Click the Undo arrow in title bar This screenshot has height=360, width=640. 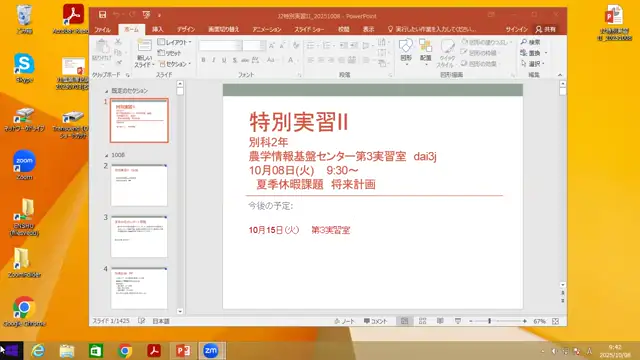[x=117, y=15]
